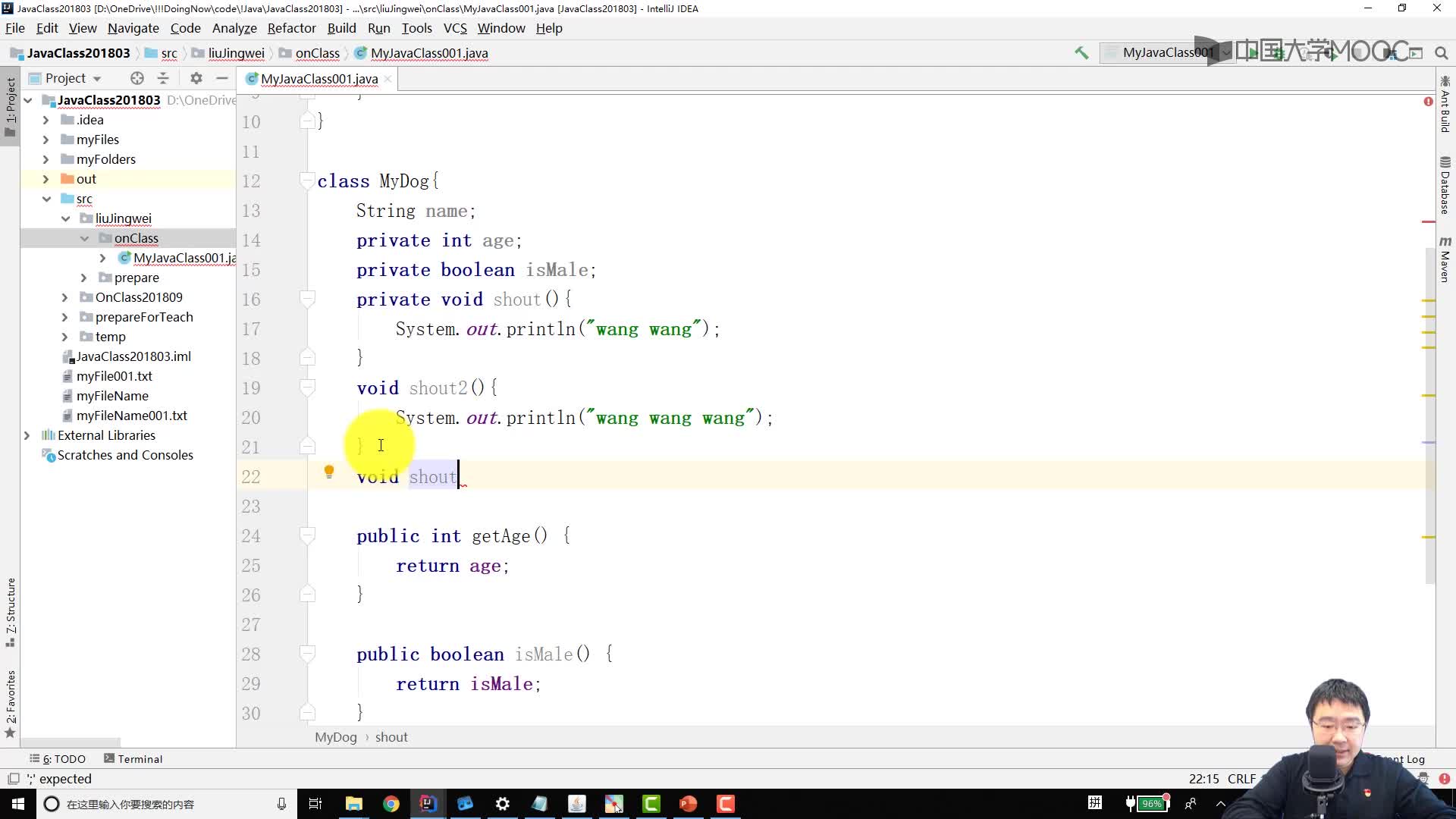The image size is (1456, 819).
Task: Click the Windows taskbar search box
Action: point(165,804)
